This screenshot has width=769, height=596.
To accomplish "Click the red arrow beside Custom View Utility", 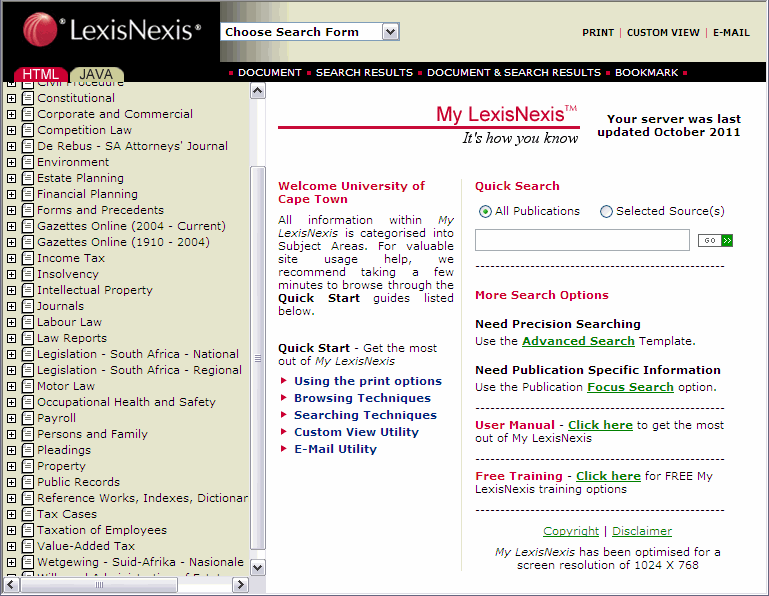I will click(283, 432).
